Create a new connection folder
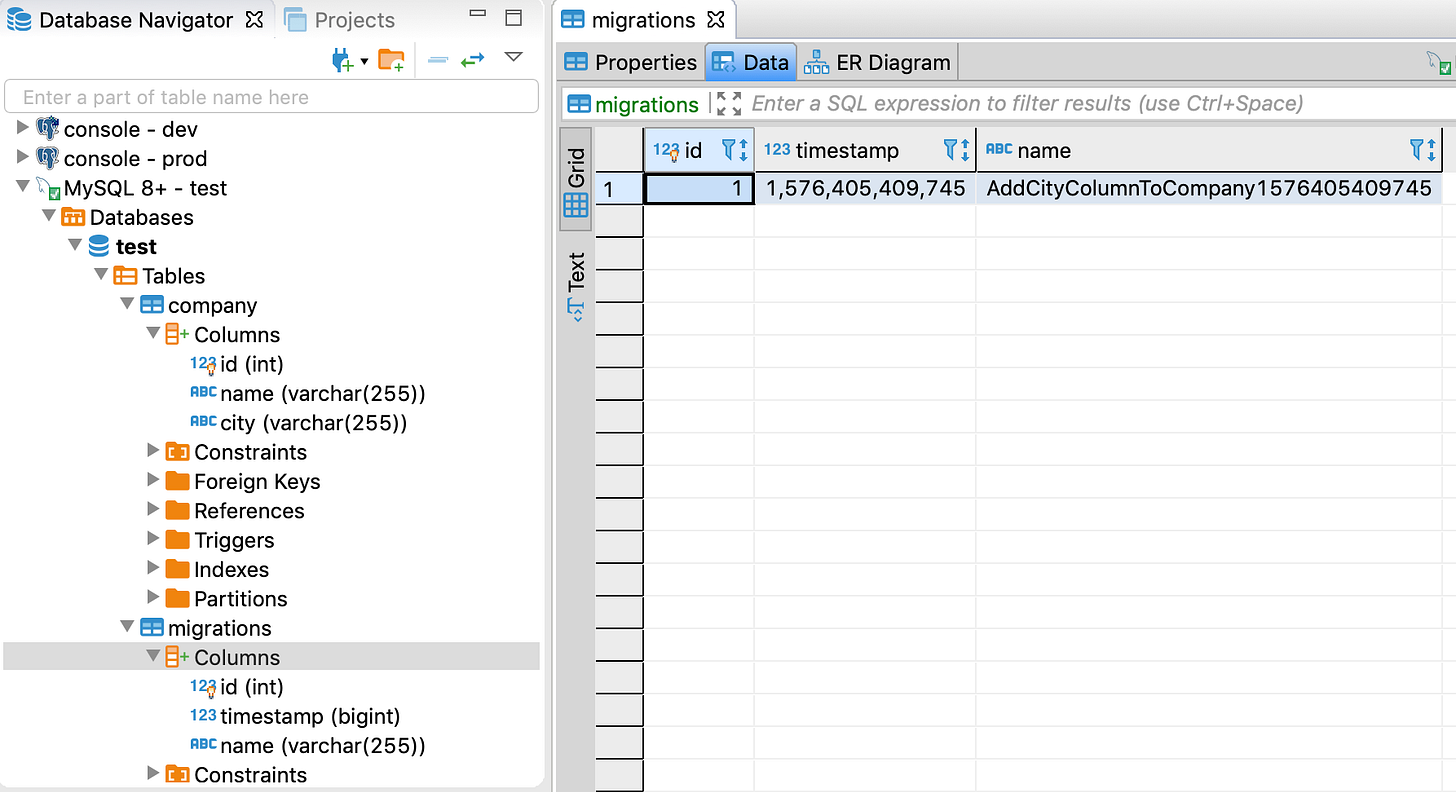 (391, 59)
